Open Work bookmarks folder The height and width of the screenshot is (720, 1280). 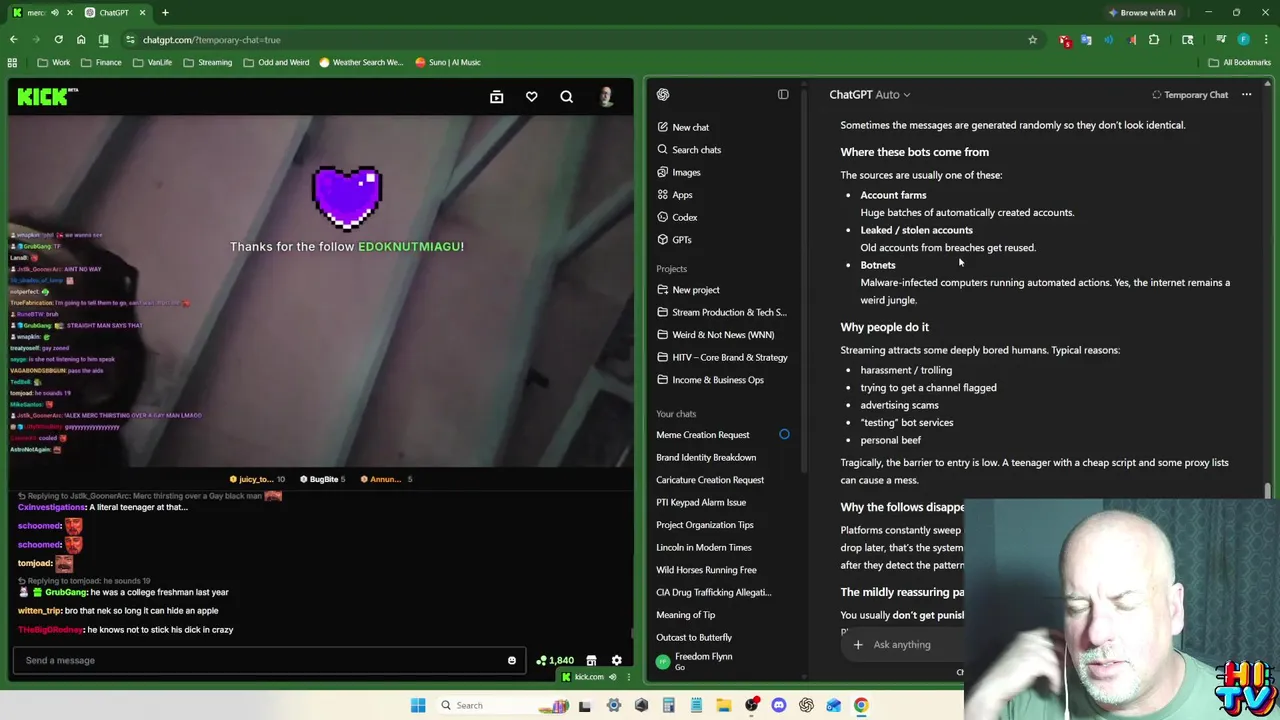tap(54, 62)
